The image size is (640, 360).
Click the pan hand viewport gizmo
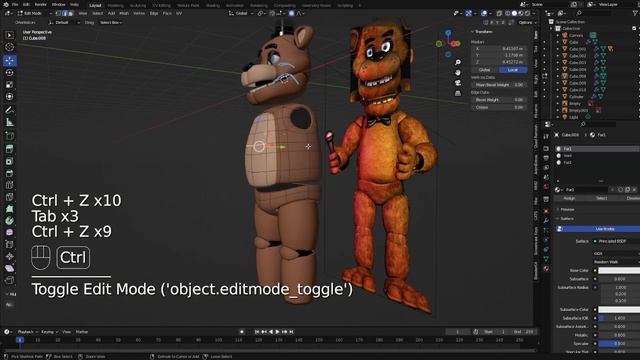[458, 72]
